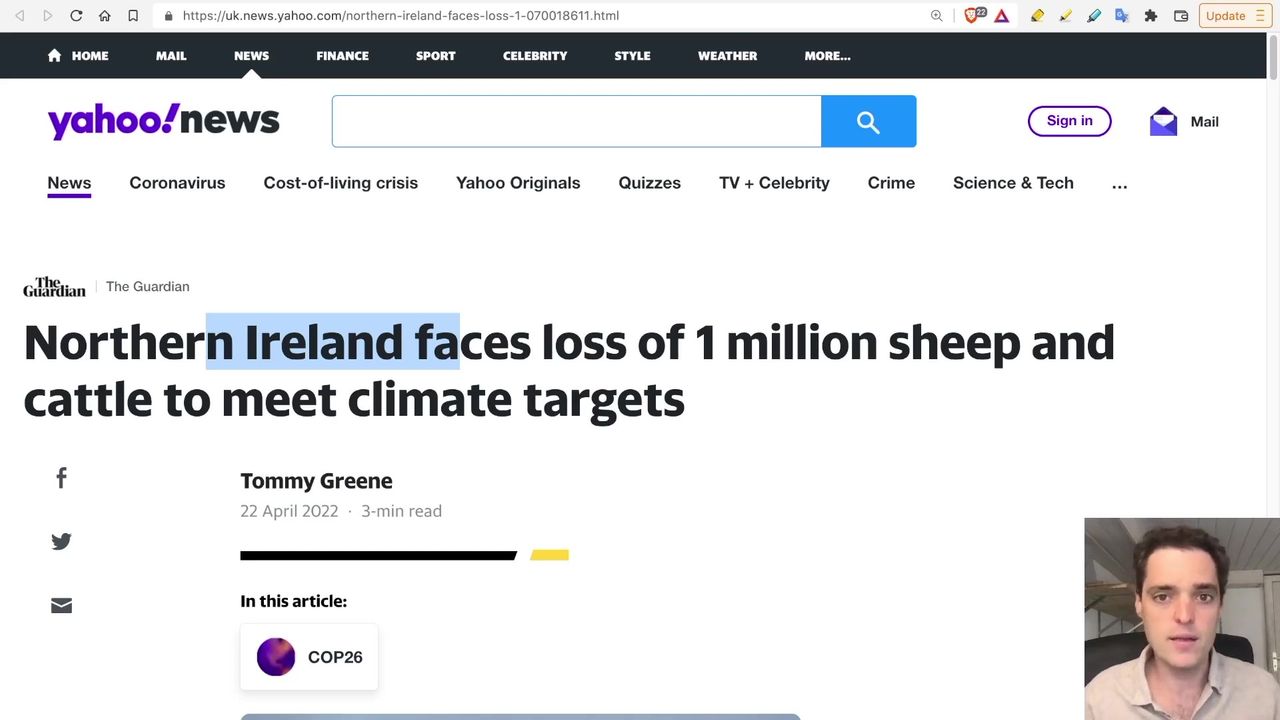Screen dimensions: 1280x720
Task: Open the Brave Rewards triangle icon
Action: pos(1001,16)
